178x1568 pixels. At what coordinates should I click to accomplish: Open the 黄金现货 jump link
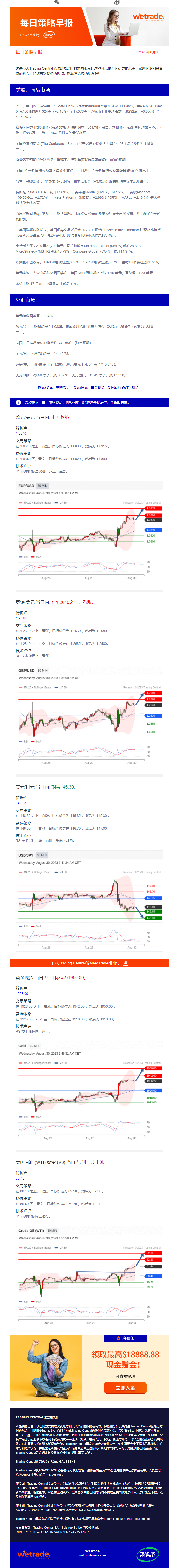click(98, 388)
